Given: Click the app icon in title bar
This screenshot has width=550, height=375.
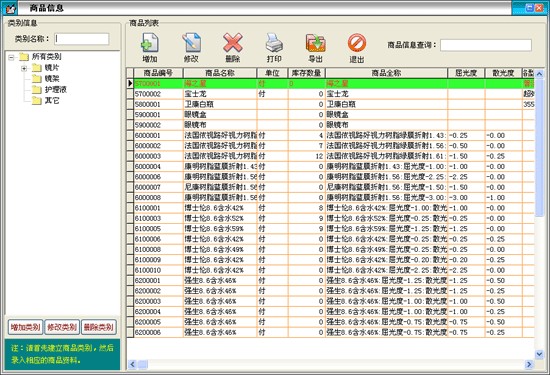Looking at the screenshot, I should click(x=11, y=8).
